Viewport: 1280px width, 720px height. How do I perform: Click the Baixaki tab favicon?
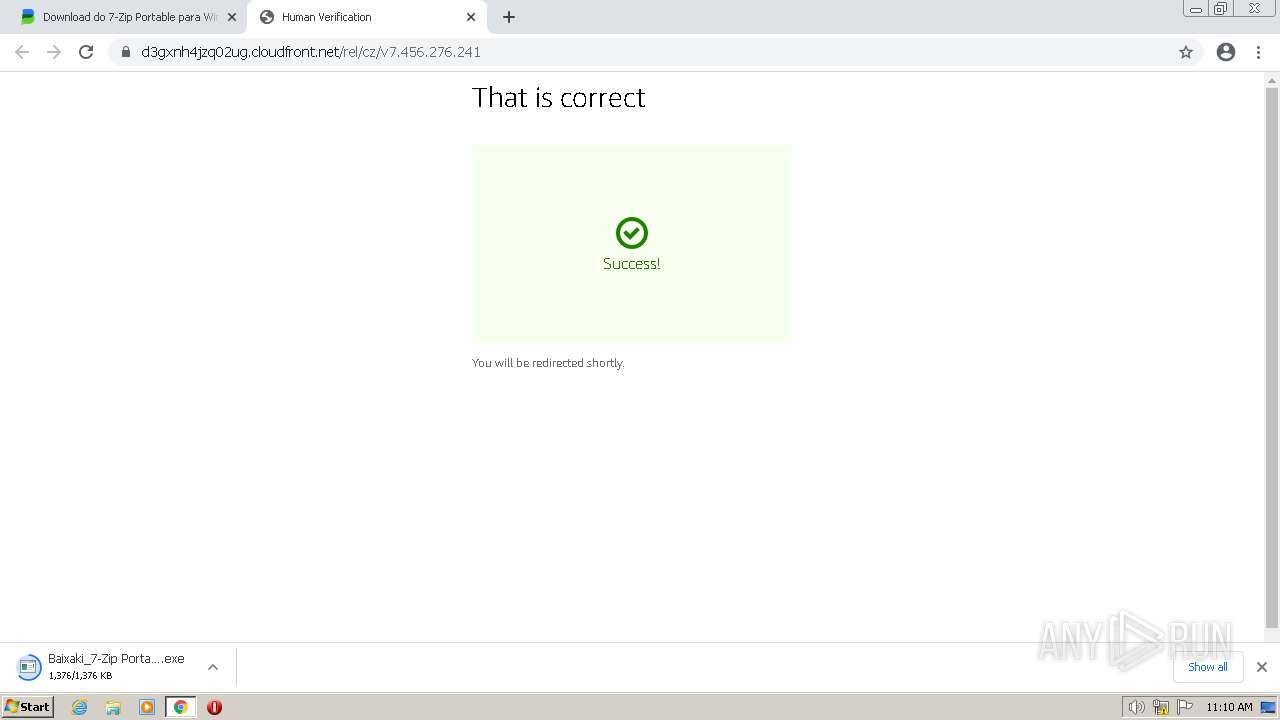[x=28, y=17]
